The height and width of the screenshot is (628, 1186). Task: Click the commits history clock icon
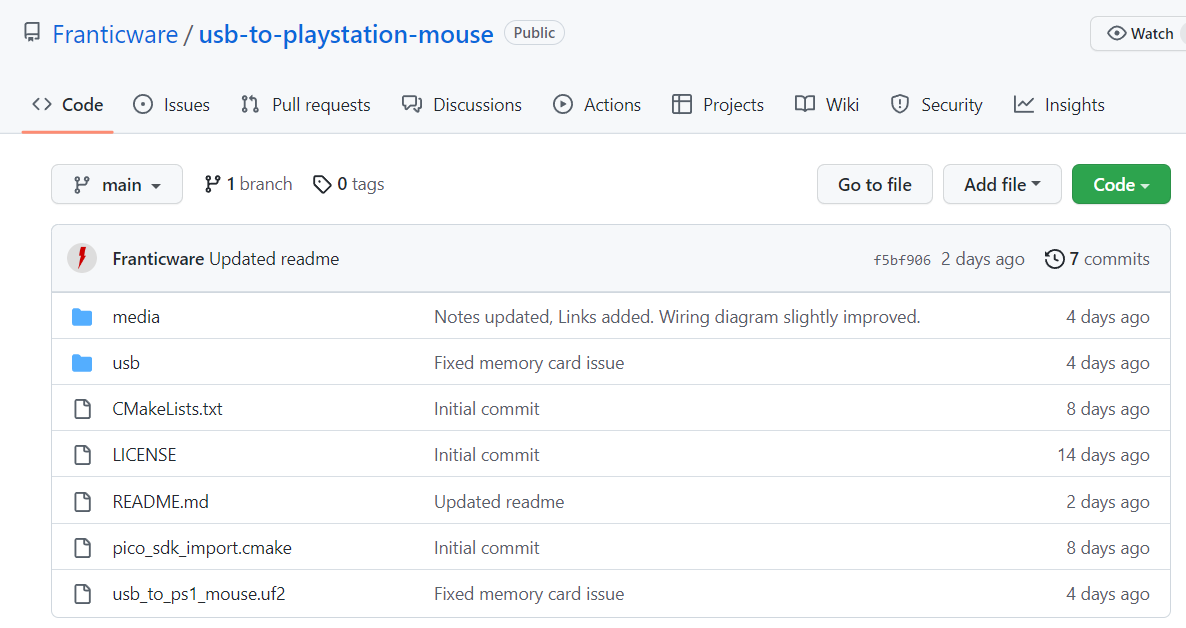click(1054, 259)
